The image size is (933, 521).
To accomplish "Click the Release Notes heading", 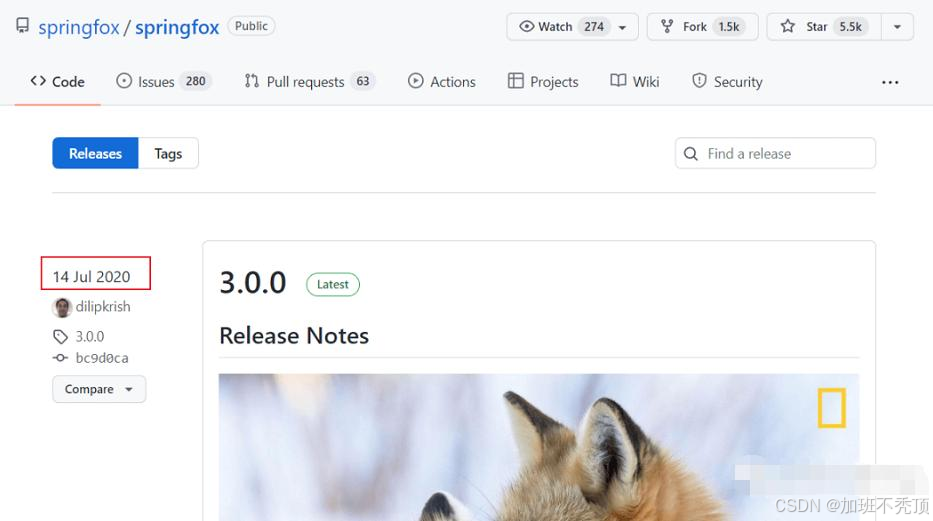I will pyautogui.click(x=294, y=336).
